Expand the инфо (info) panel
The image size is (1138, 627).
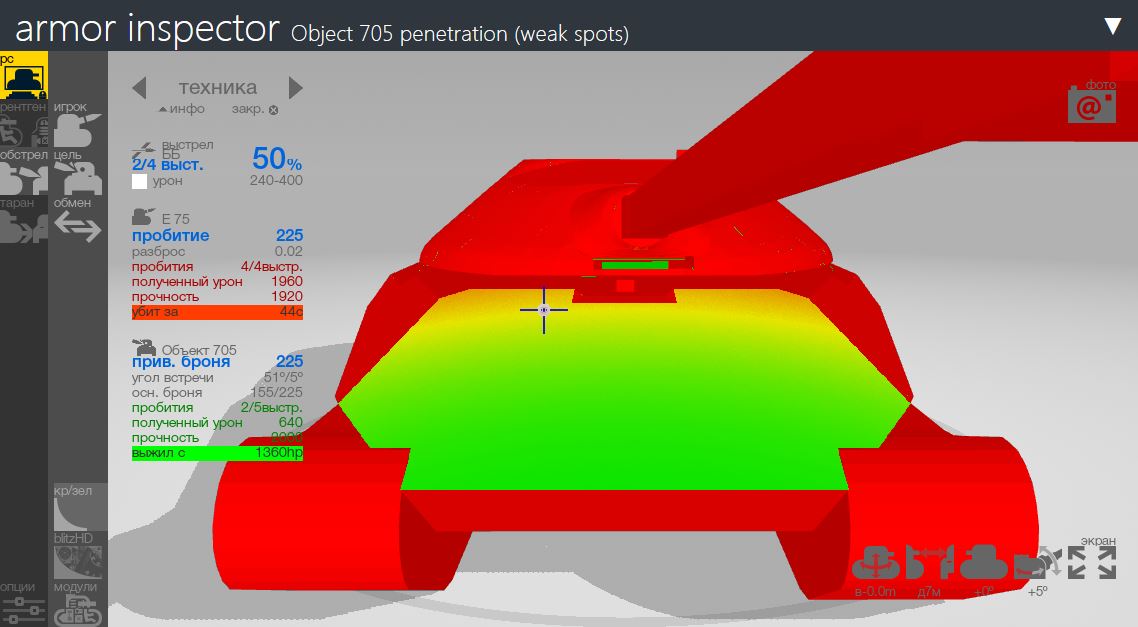pyautogui.click(x=182, y=109)
